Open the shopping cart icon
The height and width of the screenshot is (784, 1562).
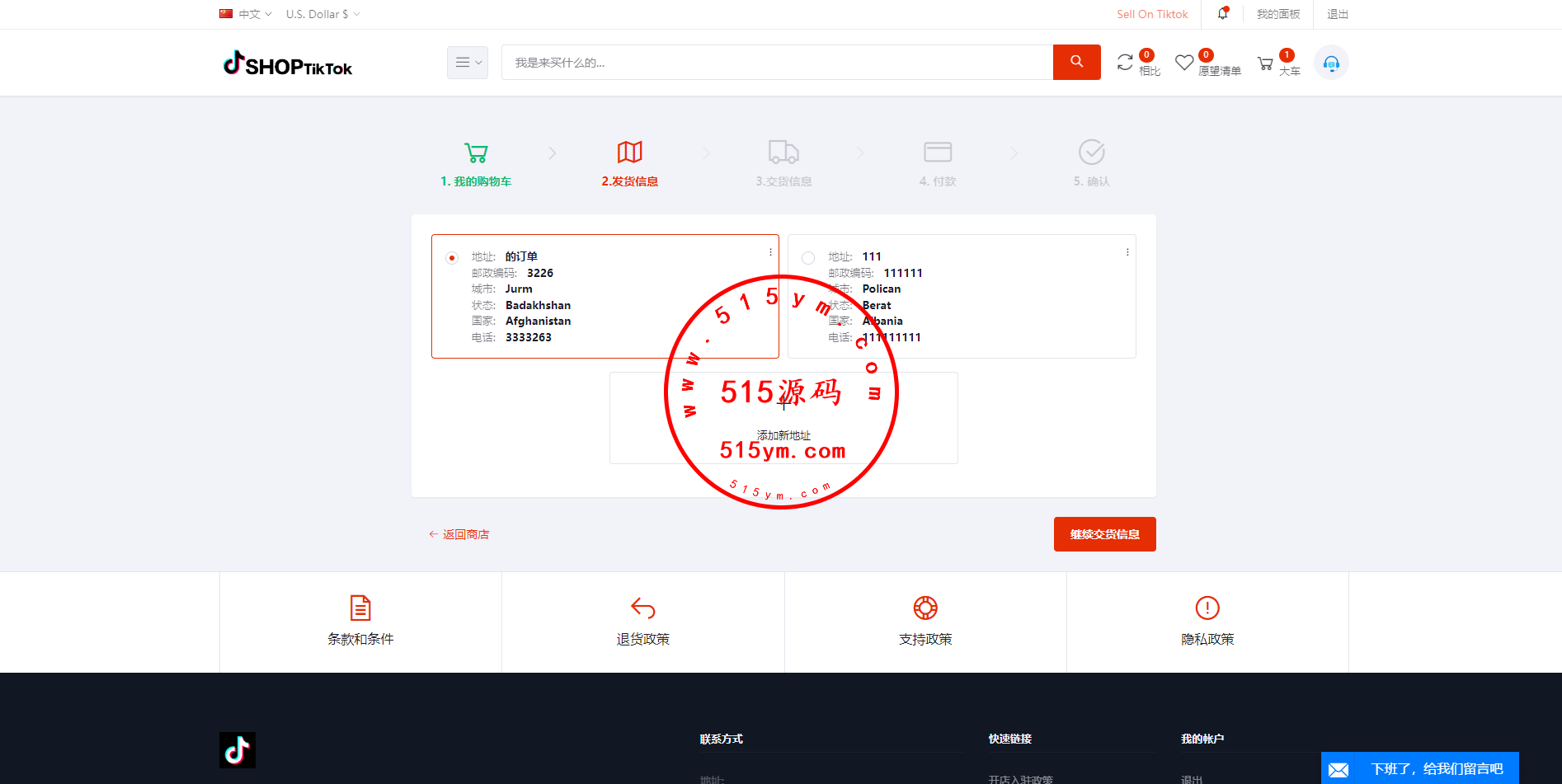[1265, 63]
